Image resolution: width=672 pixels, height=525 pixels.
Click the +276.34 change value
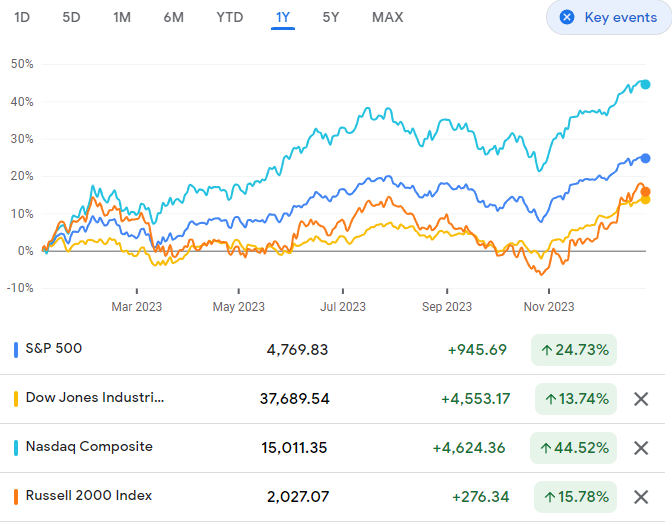point(480,497)
